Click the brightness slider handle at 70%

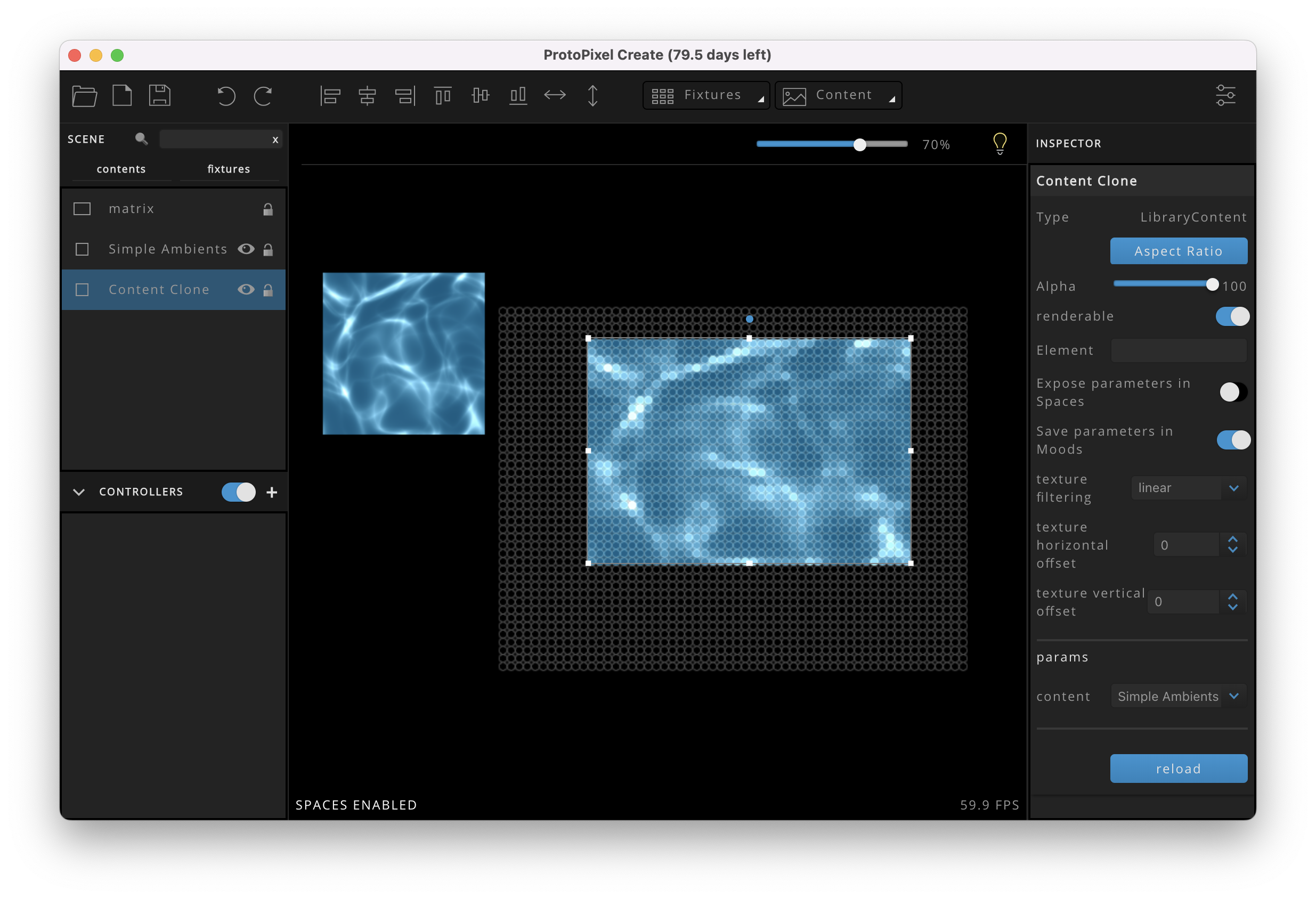pyautogui.click(x=859, y=144)
